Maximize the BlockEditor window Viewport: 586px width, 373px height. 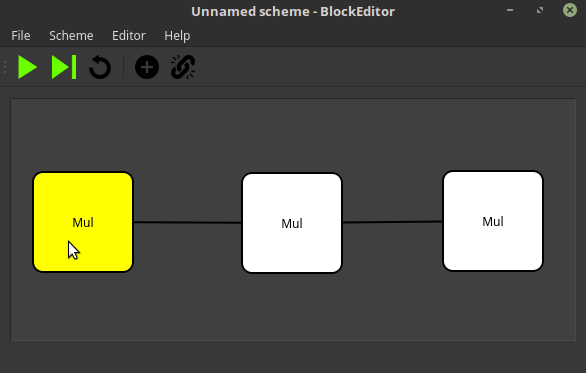tap(540, 10)
